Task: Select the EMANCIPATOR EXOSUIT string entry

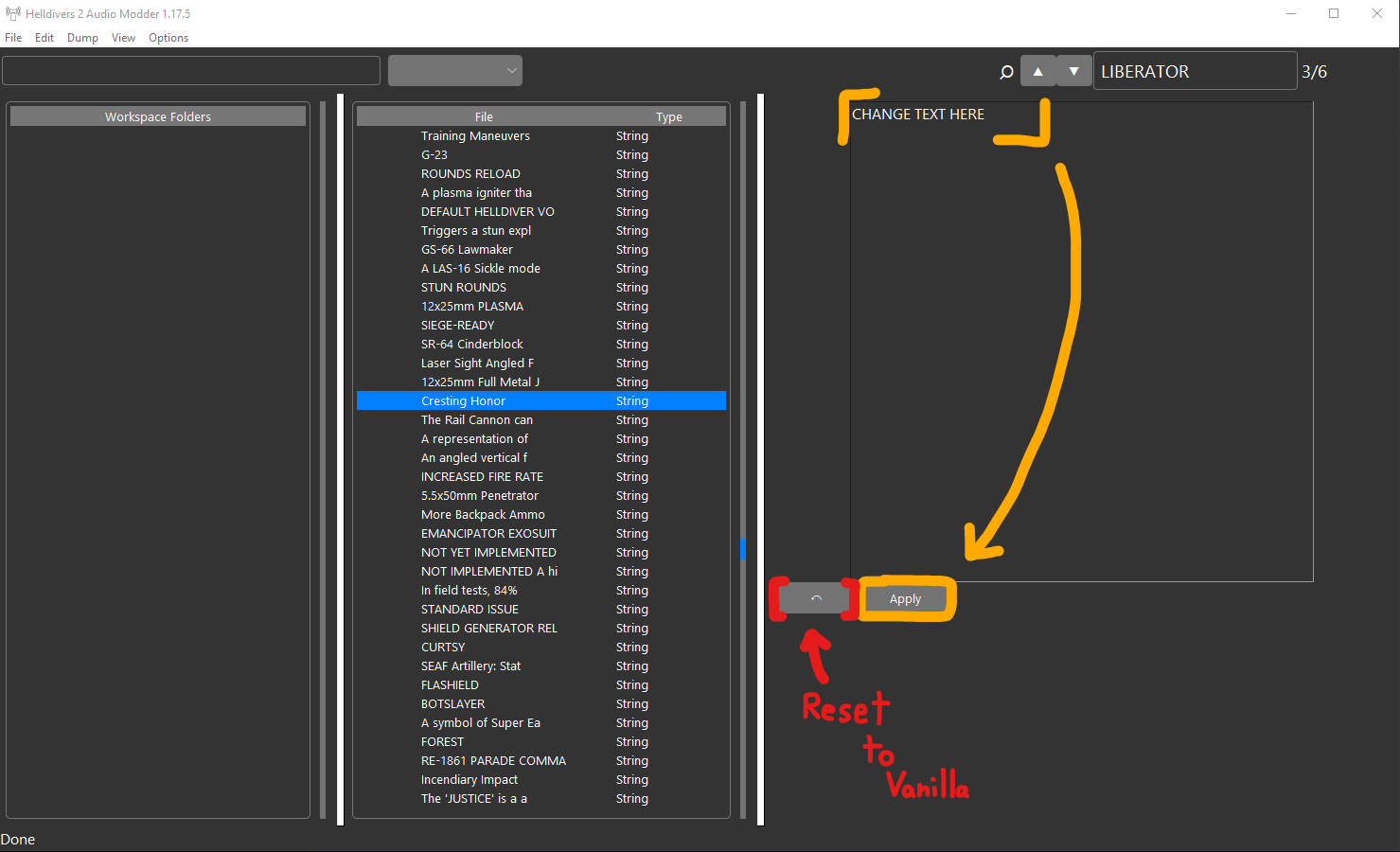Action: (488, 534)
